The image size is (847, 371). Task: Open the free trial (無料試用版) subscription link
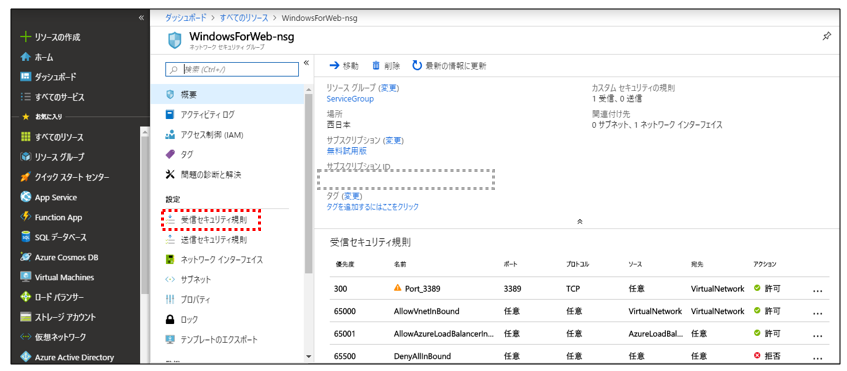click(347, 151)
